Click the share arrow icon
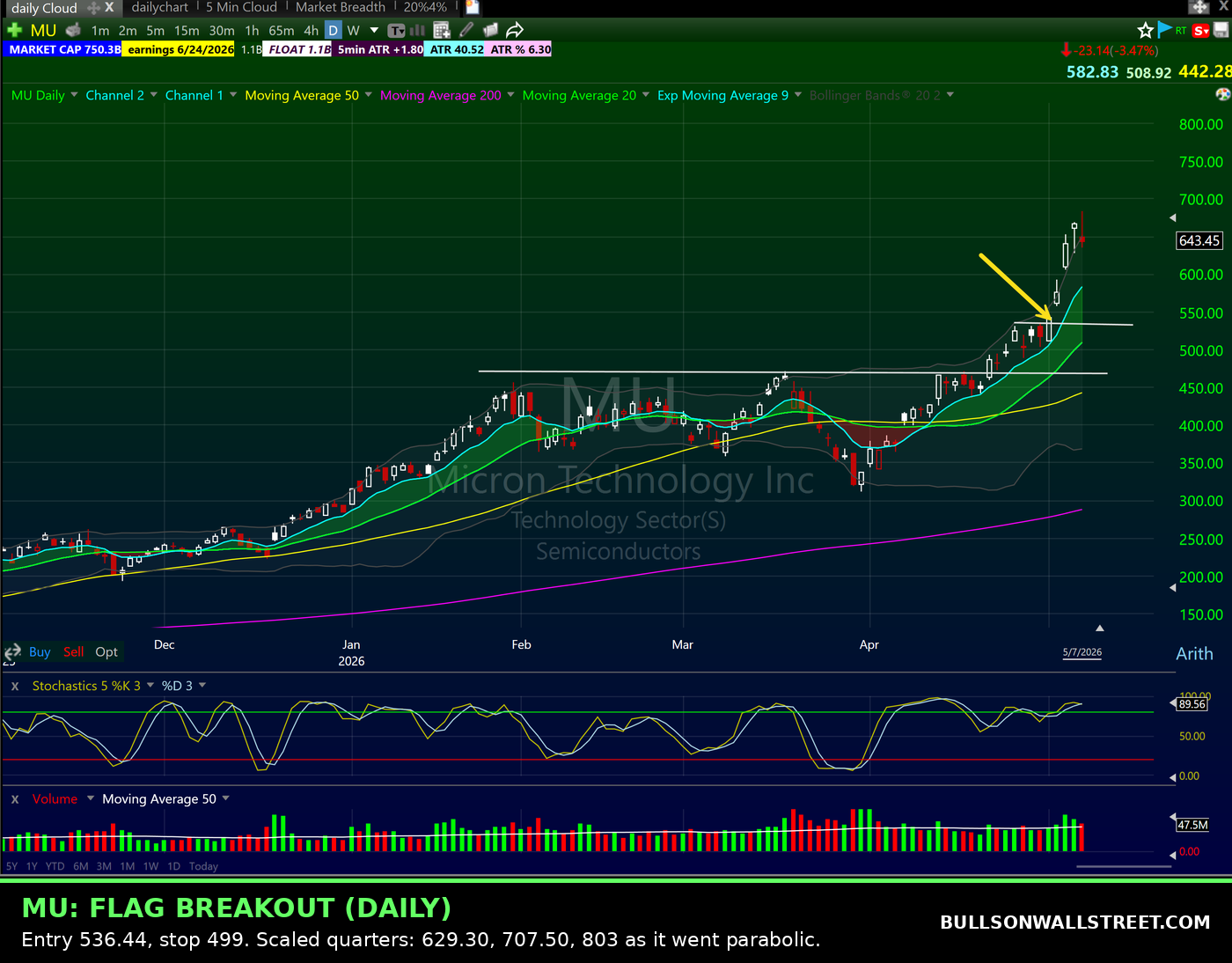This screenshot has width=1232, height=963. click(x=515, y=30)
